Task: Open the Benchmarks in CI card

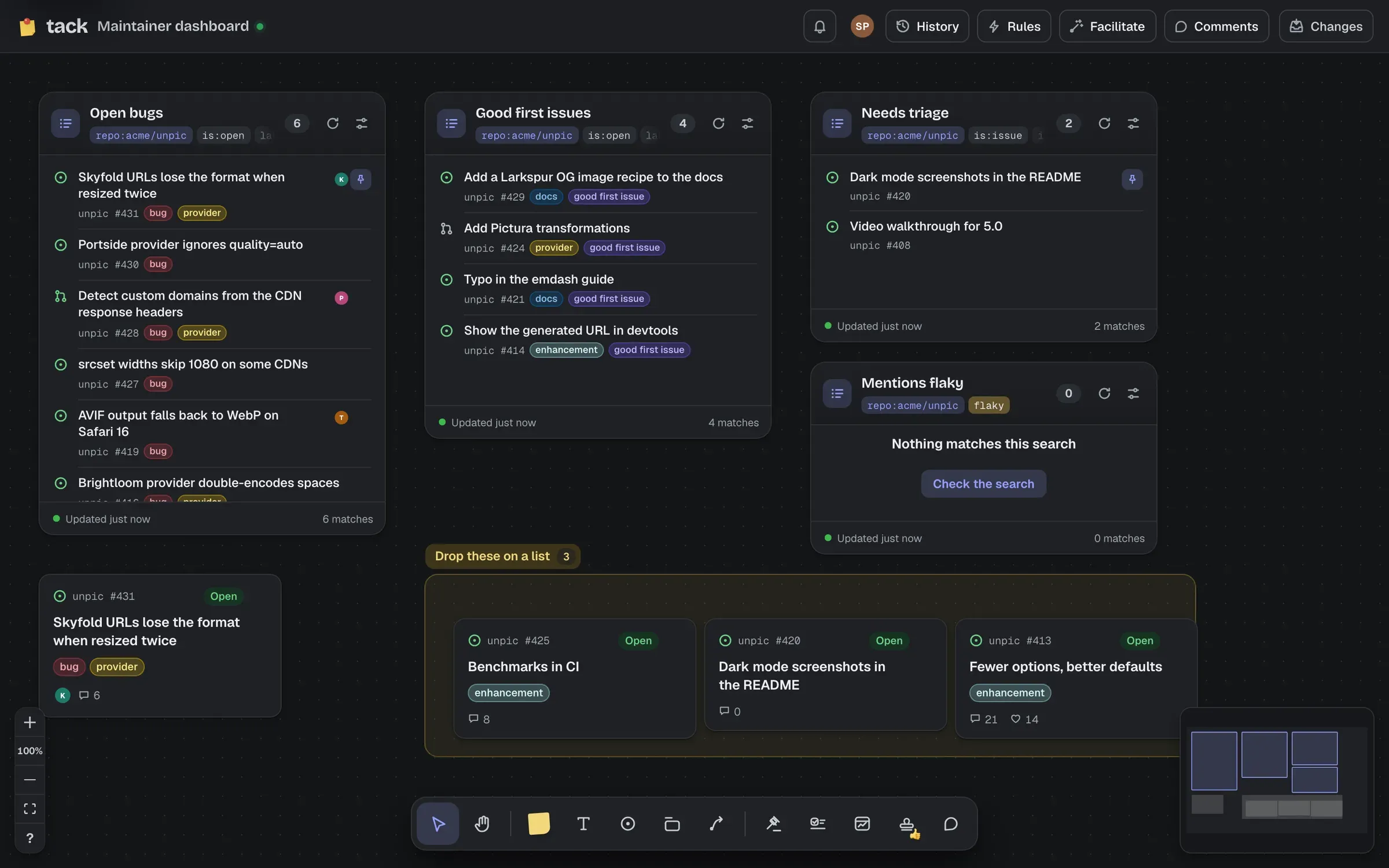Action: click(x=575, y=679)
